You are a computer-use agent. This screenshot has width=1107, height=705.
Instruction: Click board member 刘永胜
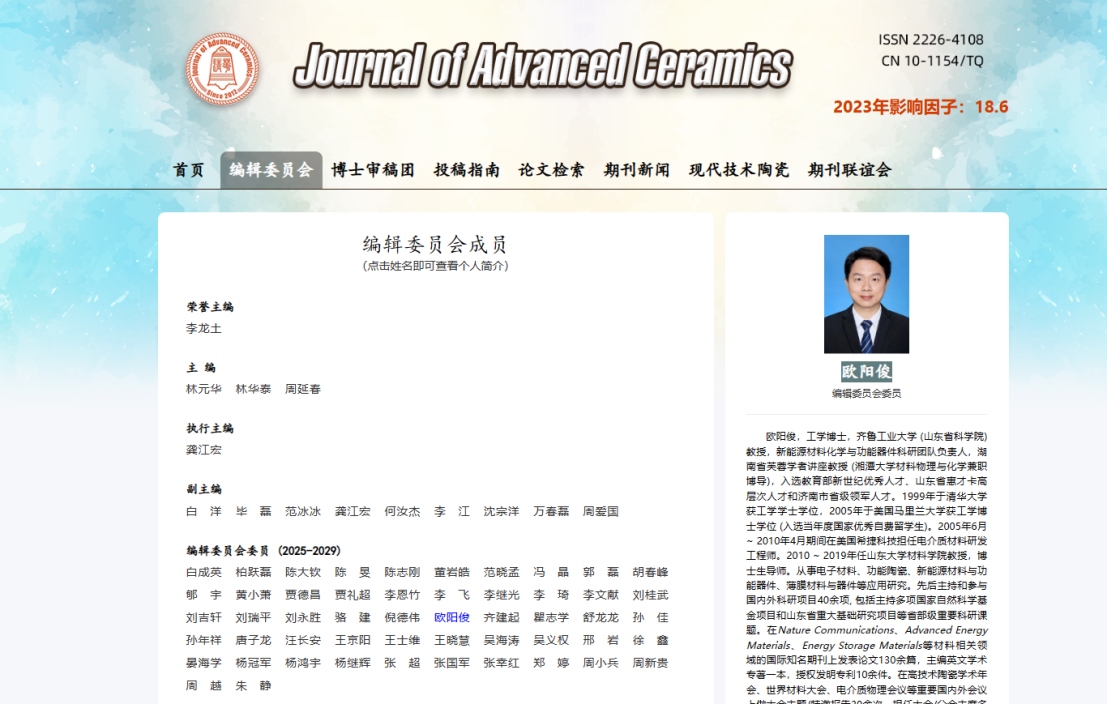(303, 617)
